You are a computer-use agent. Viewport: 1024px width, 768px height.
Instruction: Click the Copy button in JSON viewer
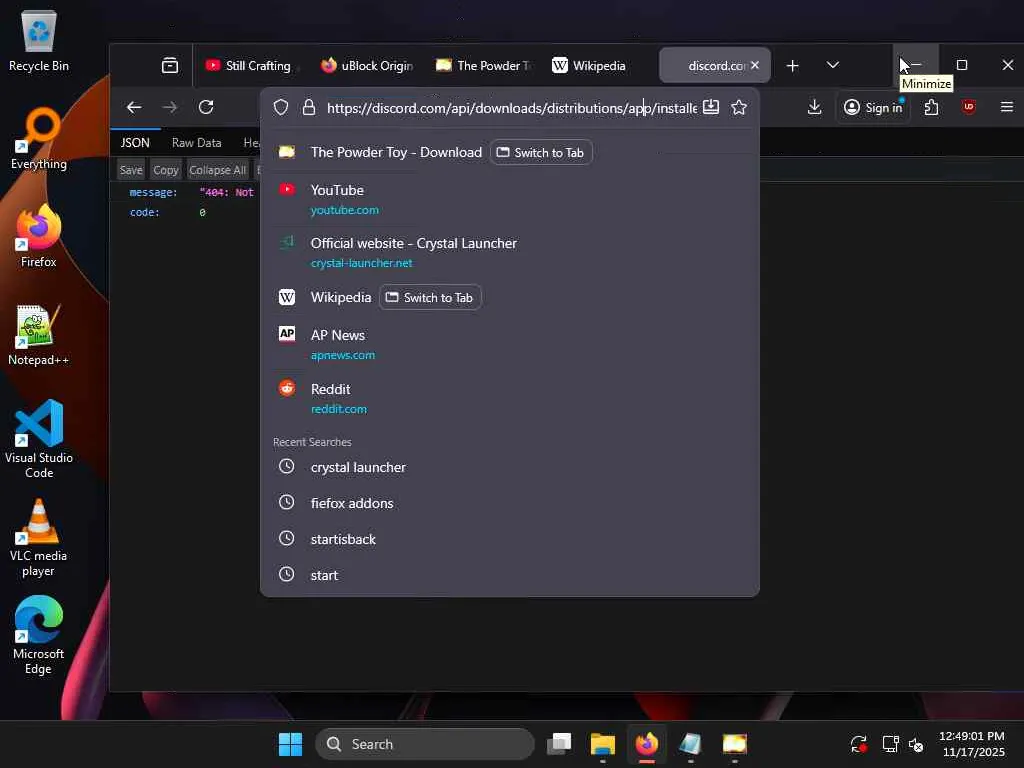point(166,170)
